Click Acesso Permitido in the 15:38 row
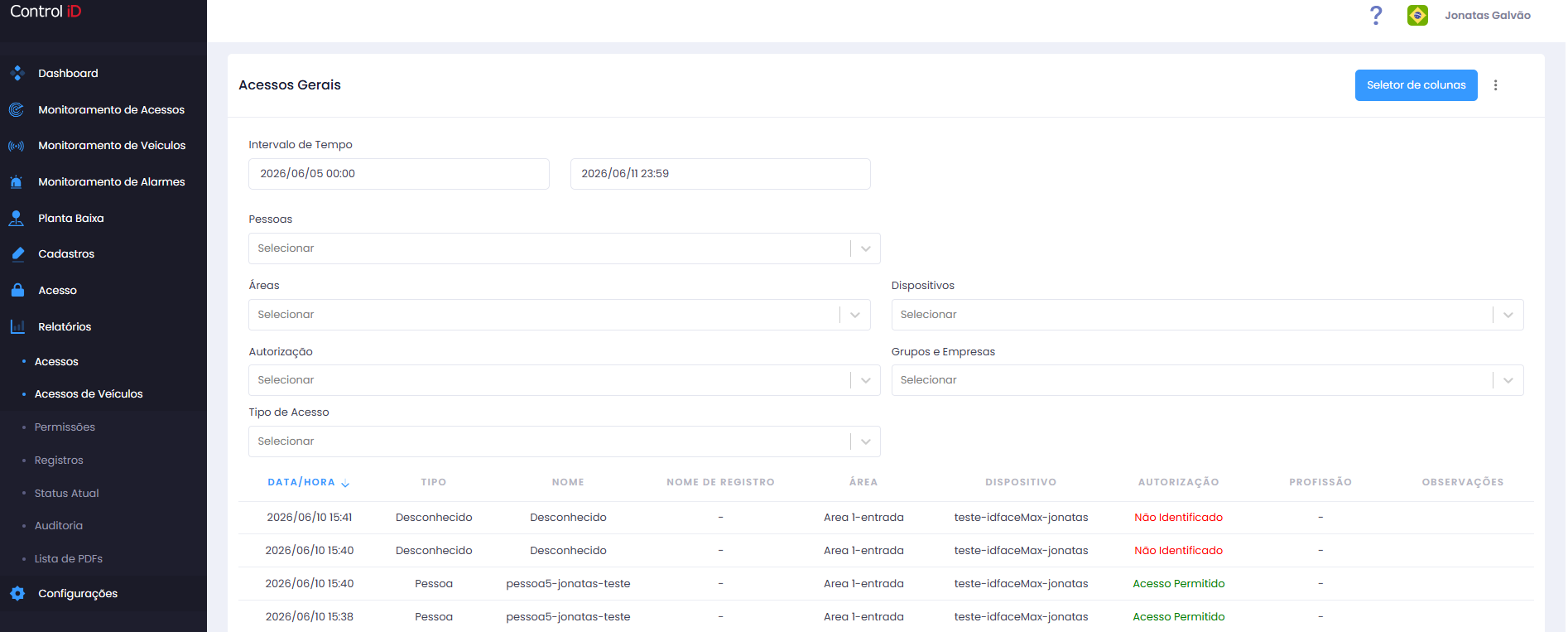Screen dimensions: 1568x632 pyautogui.click(x=1178, y=617)
